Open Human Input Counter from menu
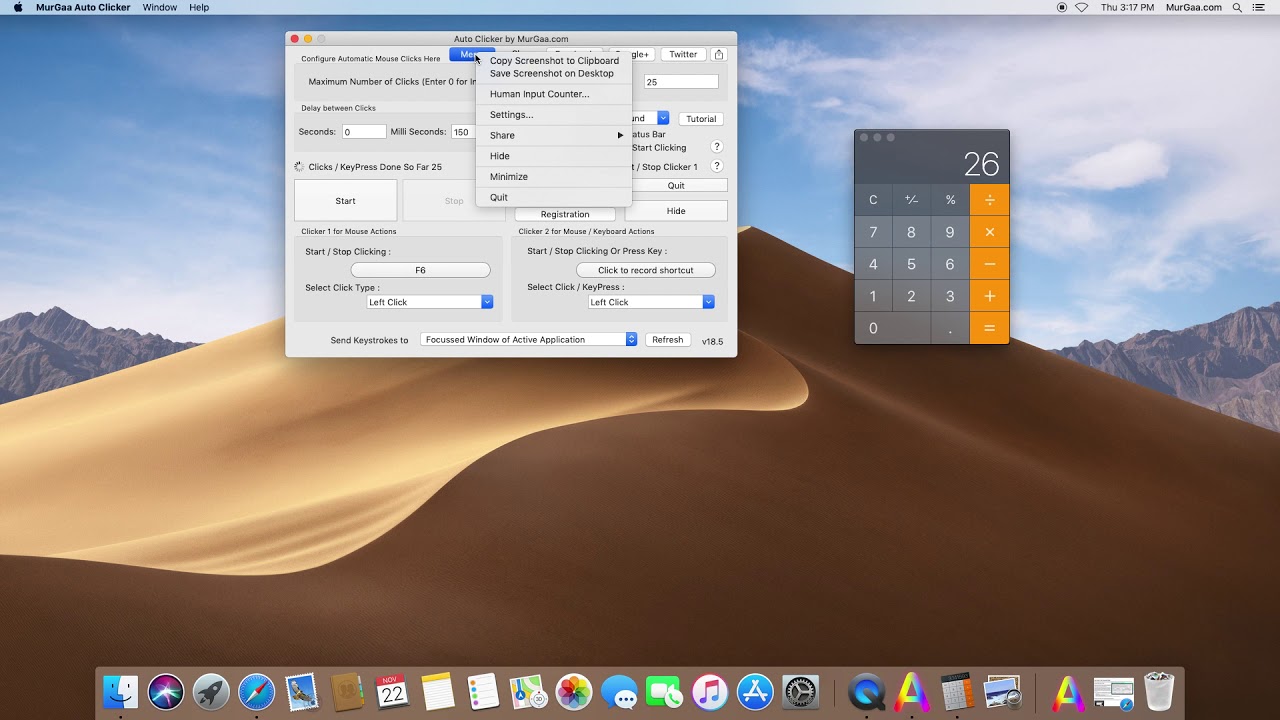Image resolution: width=1280 pixels, height=720 pixels. (x=554, y=94)
